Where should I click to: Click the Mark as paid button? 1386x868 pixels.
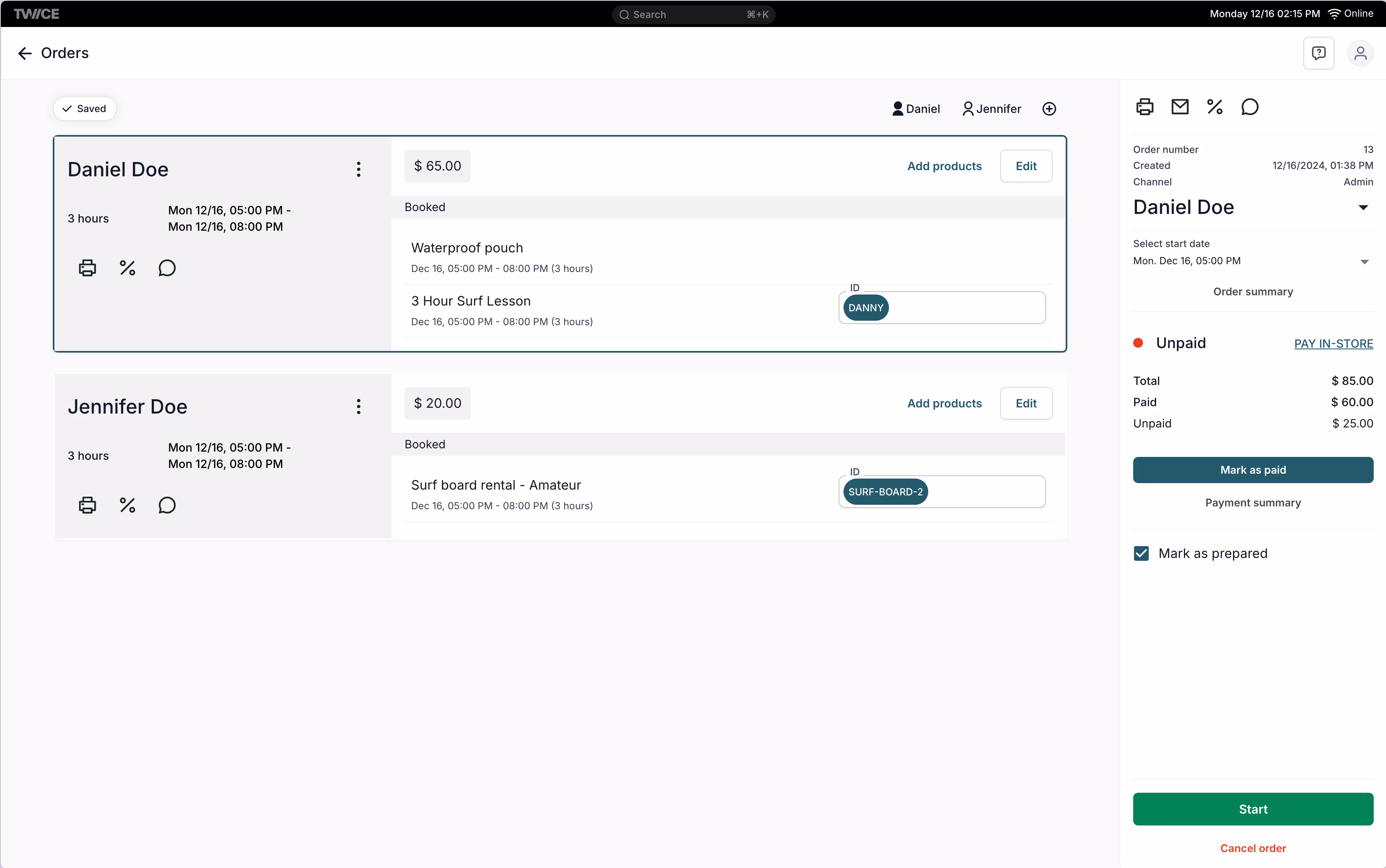coord(1253,470)
